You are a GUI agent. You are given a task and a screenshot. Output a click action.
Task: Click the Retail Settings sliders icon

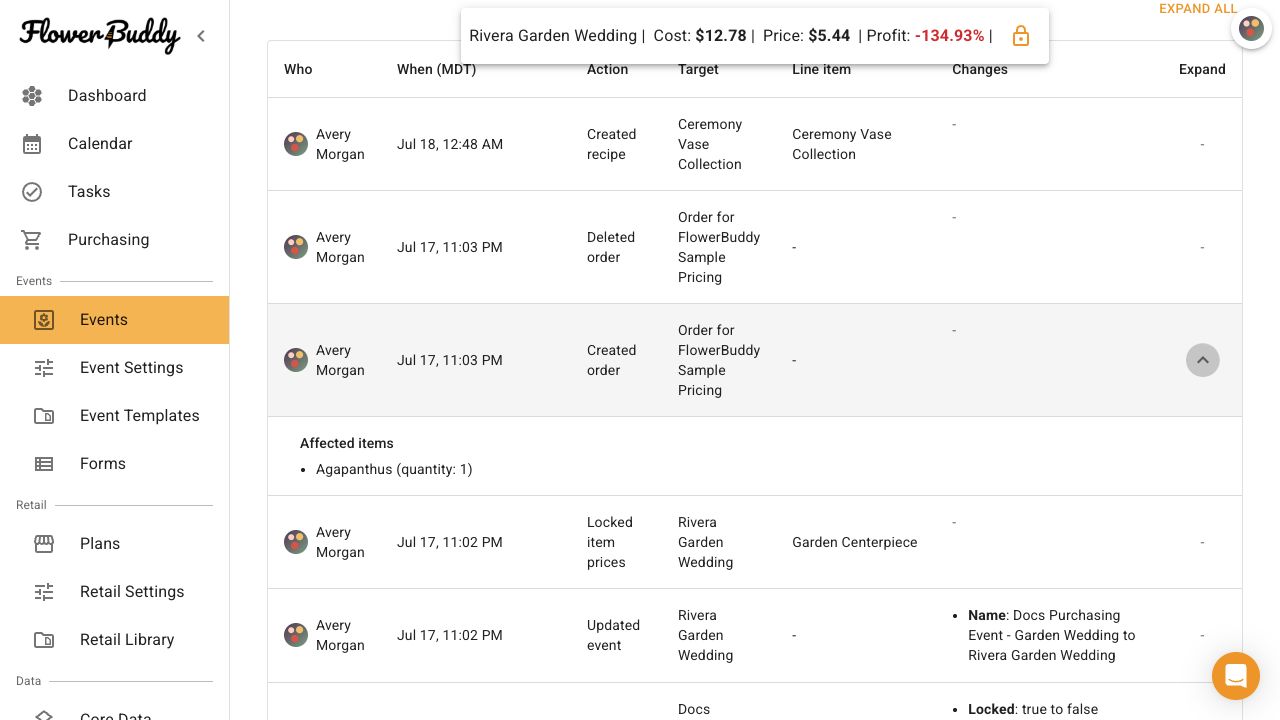tap(44, 592)
